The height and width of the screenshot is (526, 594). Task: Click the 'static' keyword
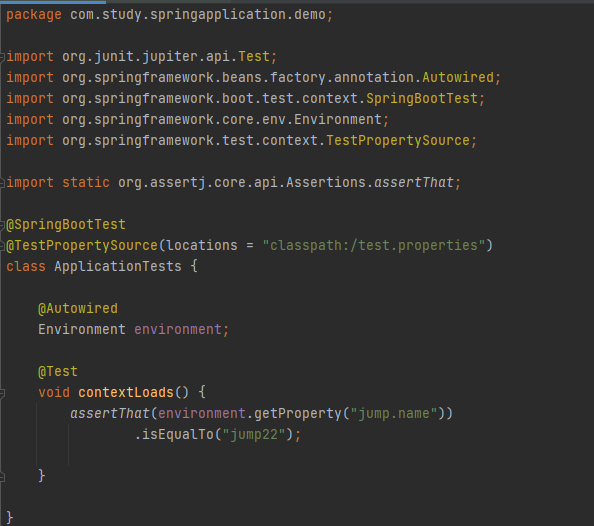[86, 183]
